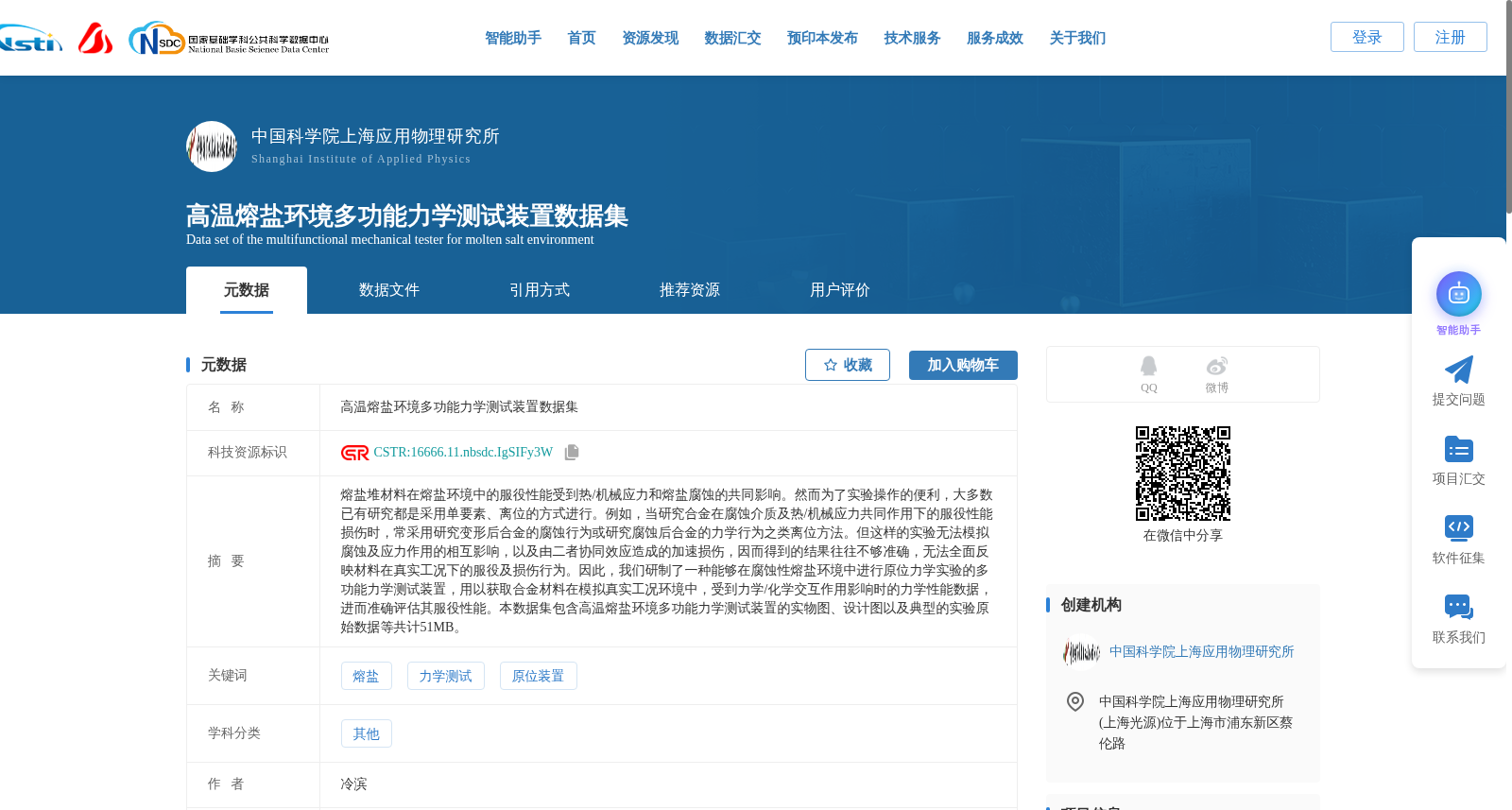Click the 原位装置 keyword tag

point(538,676)
